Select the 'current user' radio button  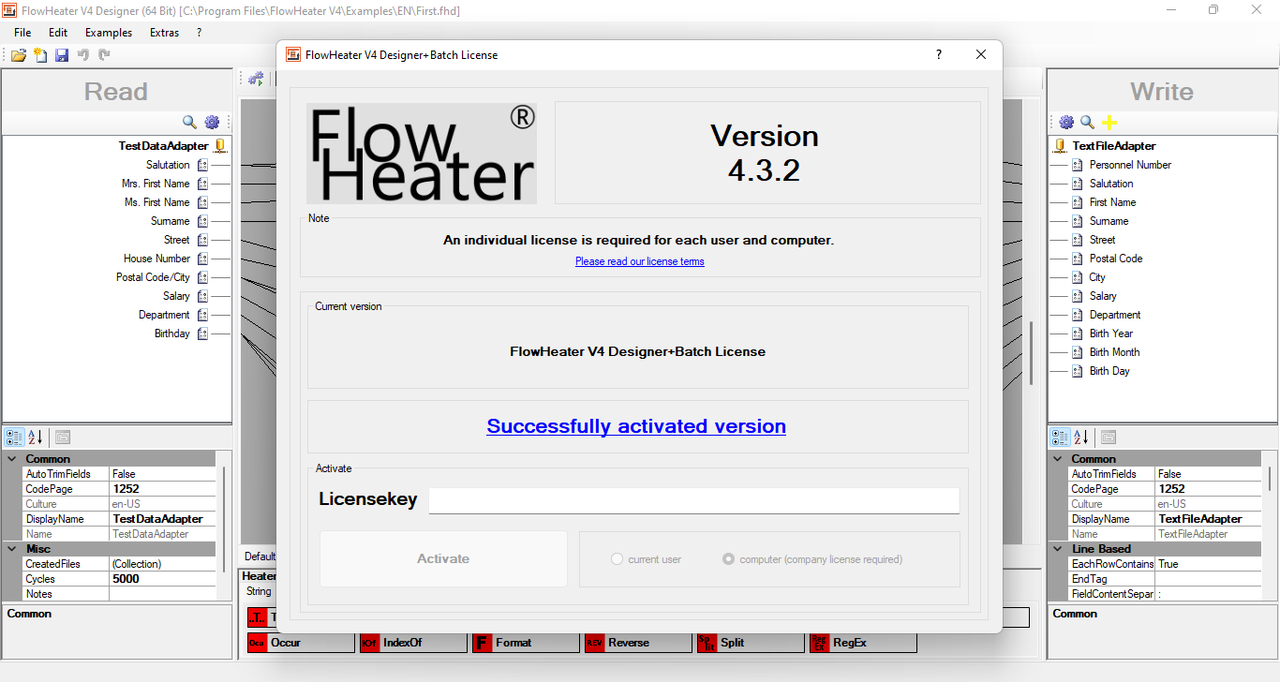617,559
